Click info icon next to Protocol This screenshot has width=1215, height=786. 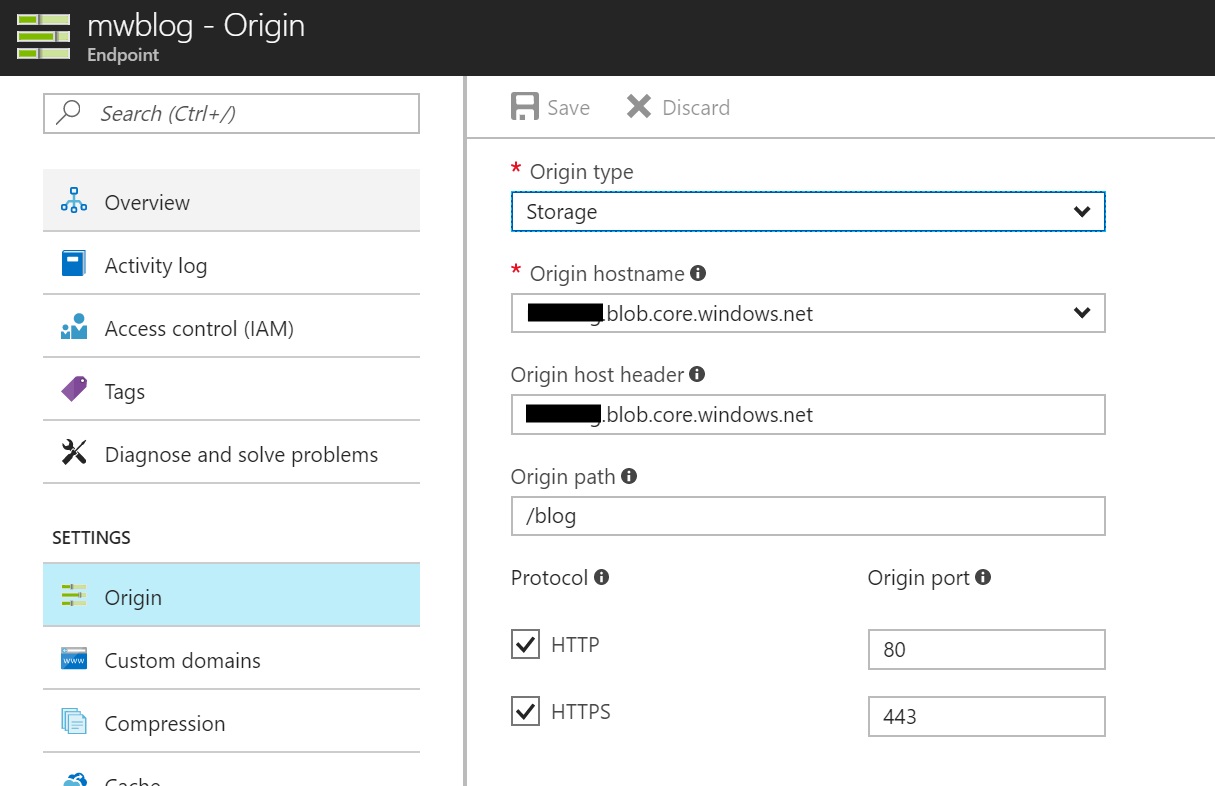601,577
